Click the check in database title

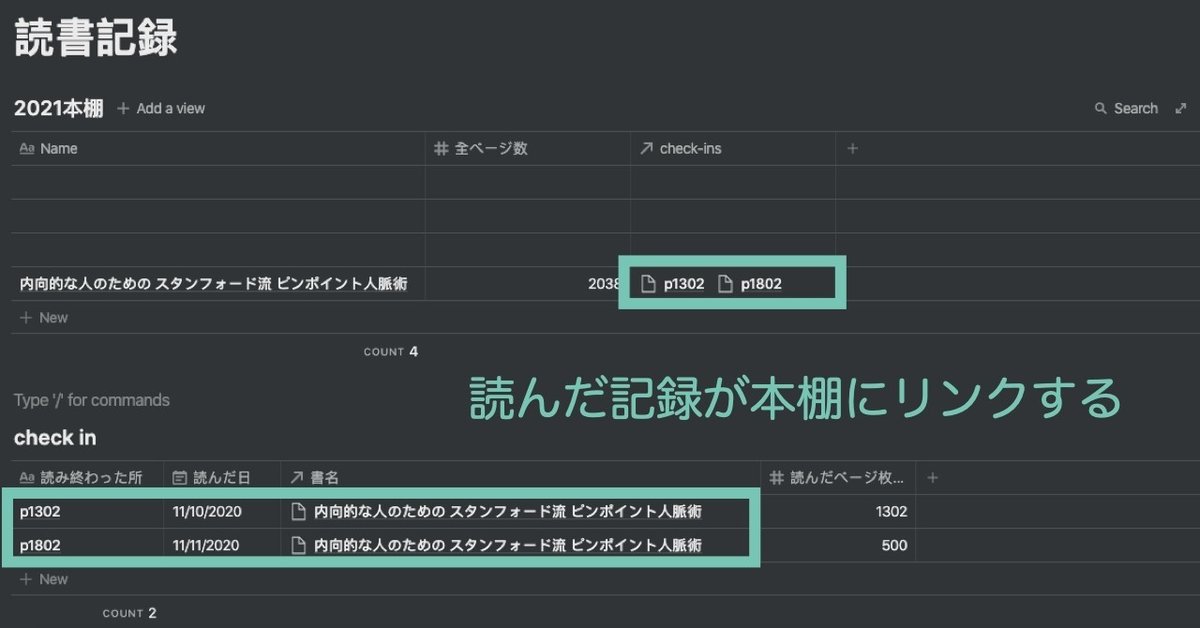pos(55,438)
